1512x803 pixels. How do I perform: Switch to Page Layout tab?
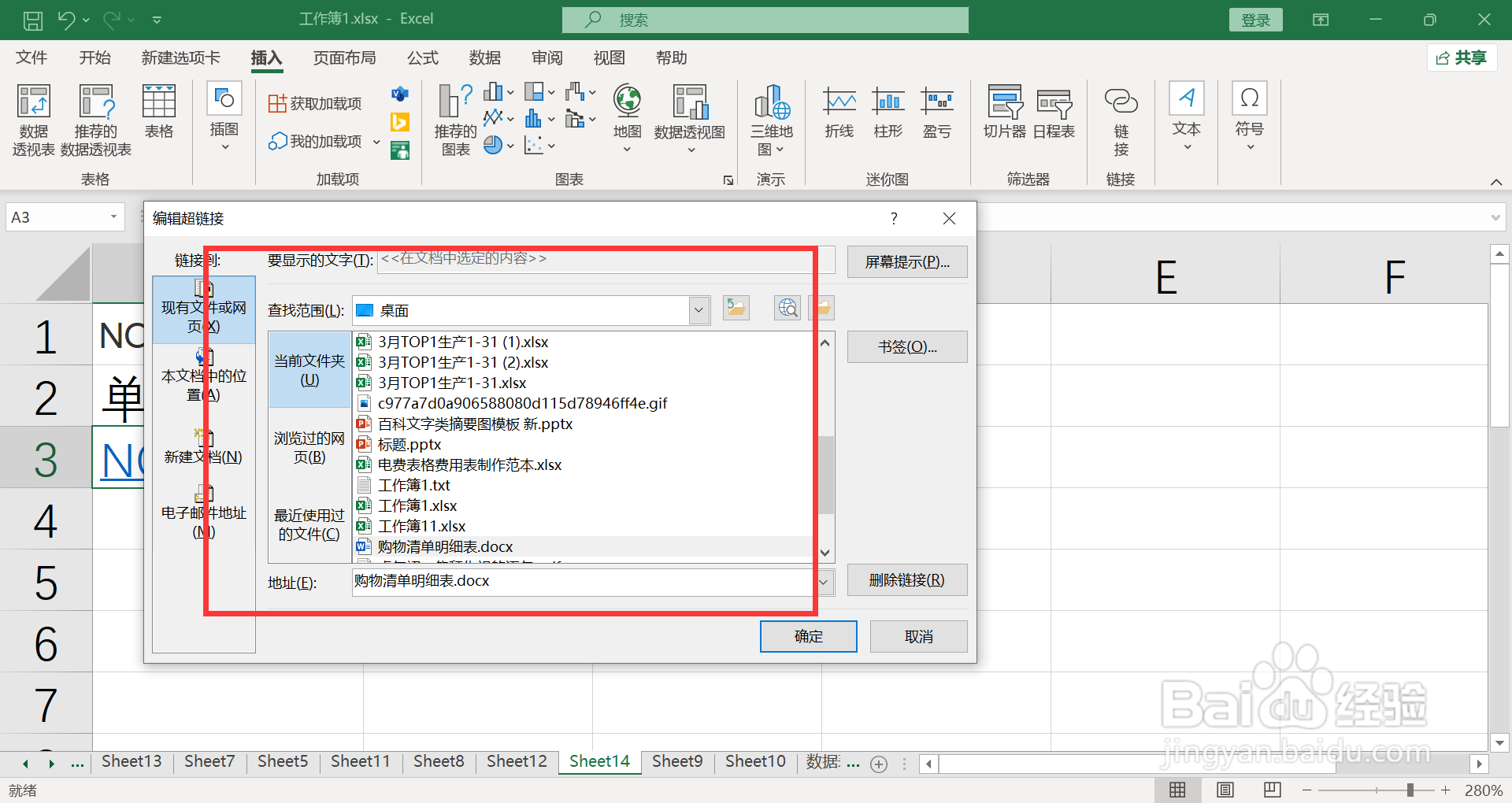click(344, 57)
